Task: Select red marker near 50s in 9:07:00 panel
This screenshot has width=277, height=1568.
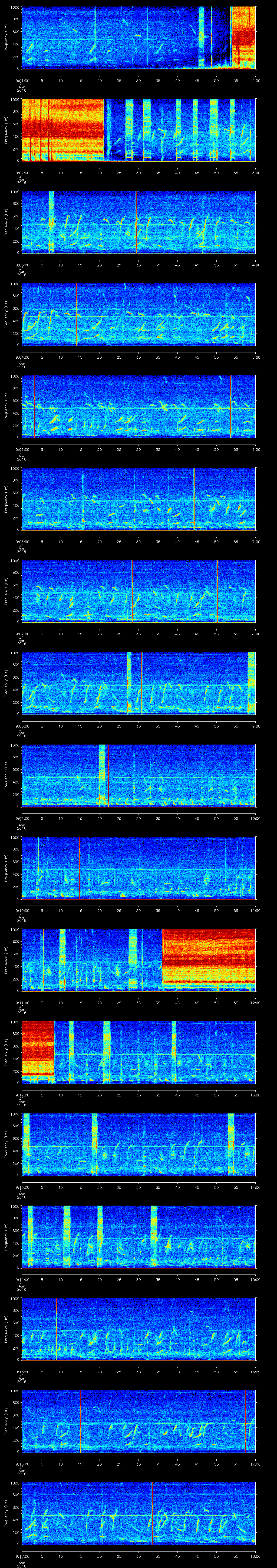Action: pyautogui.click(x=217, y=591)
